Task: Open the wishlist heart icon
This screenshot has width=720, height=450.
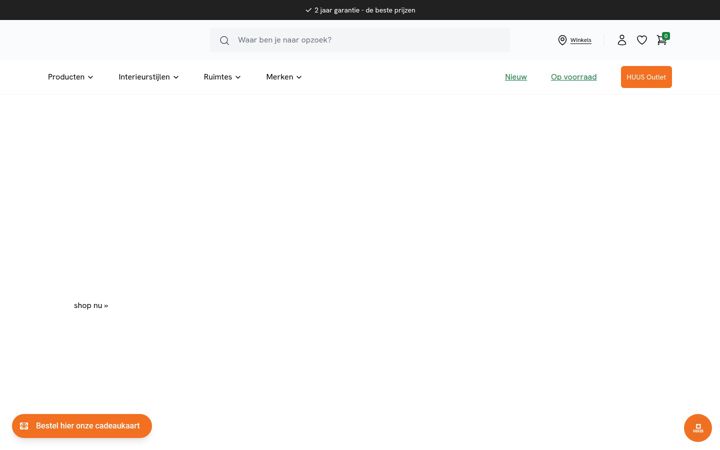Action: point(642,40)
